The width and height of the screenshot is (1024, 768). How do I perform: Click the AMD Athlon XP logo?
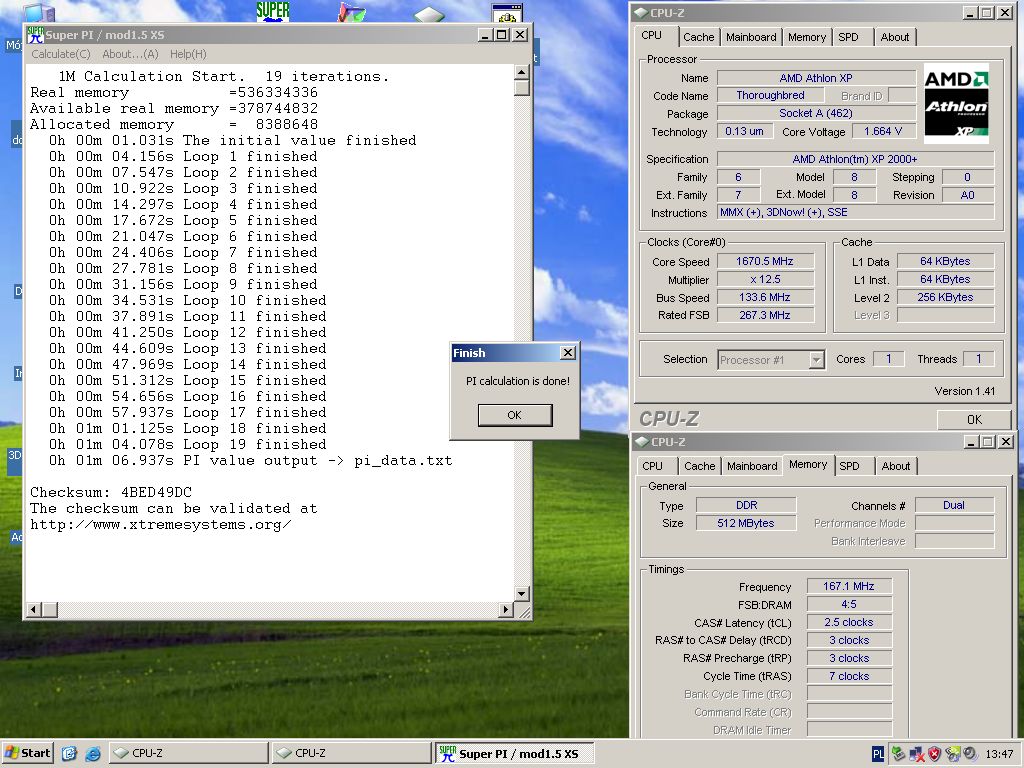pos(956,103)
